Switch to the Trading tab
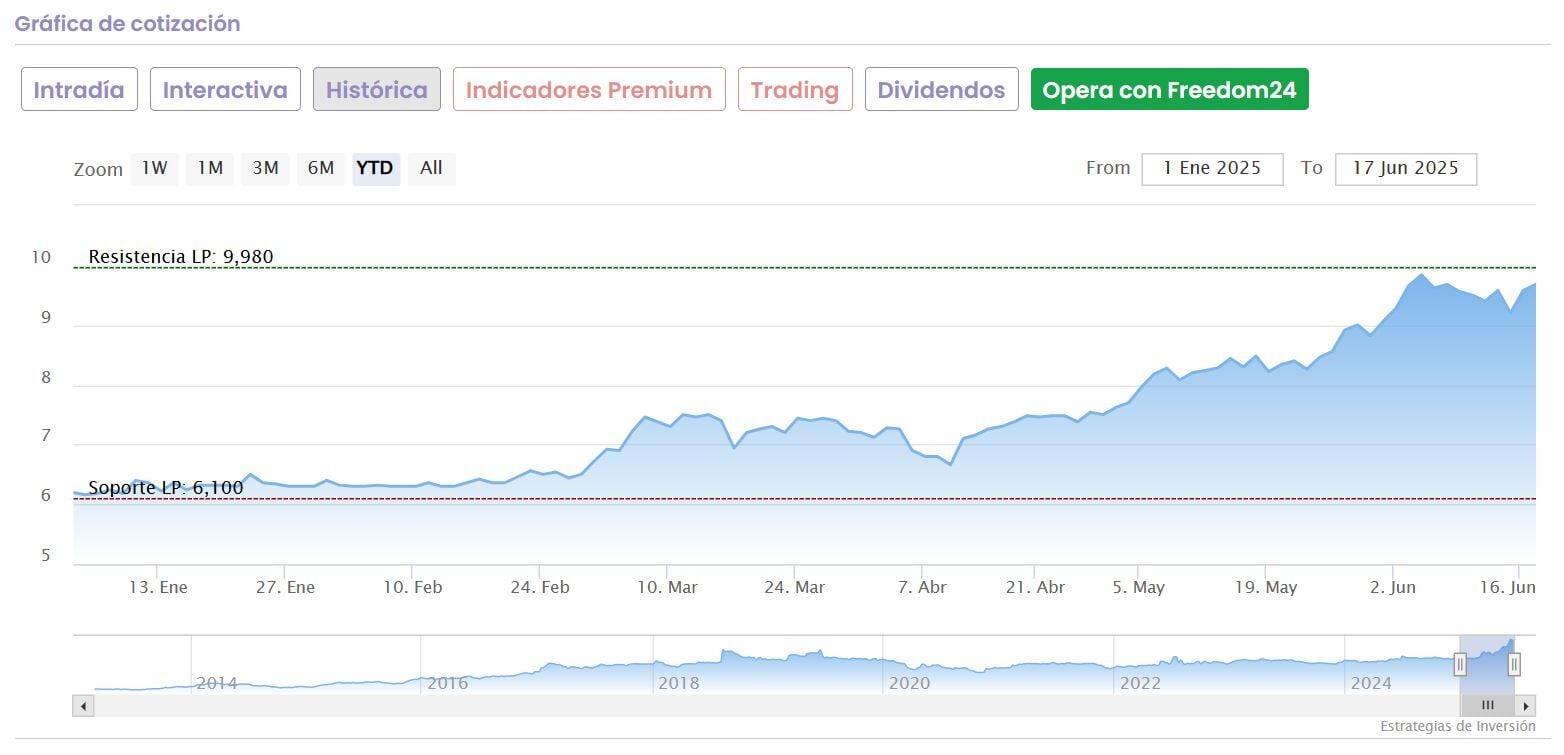1564x755 pixels. point(795,90)
